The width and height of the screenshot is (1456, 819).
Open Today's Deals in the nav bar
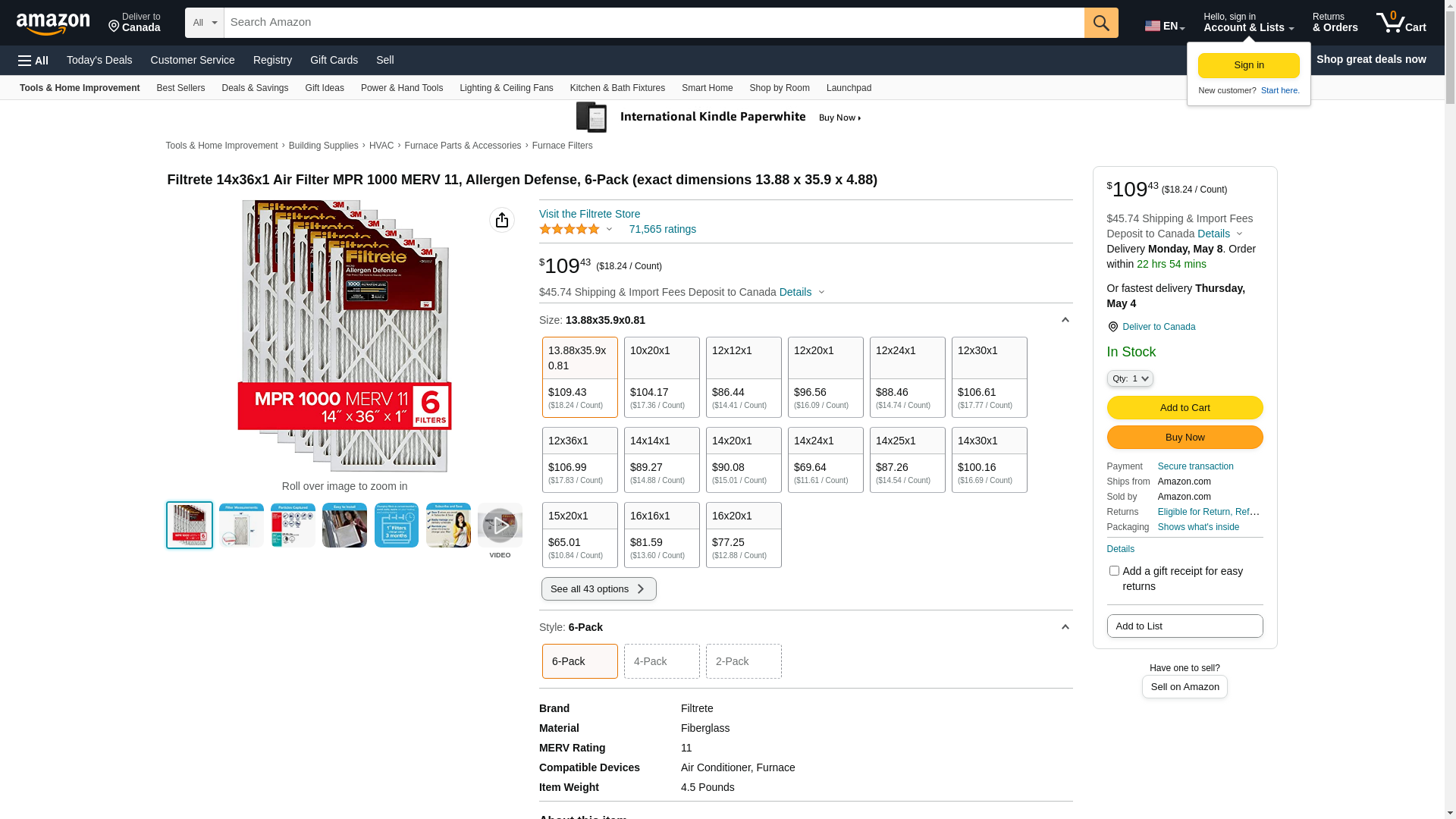(99, 60)
